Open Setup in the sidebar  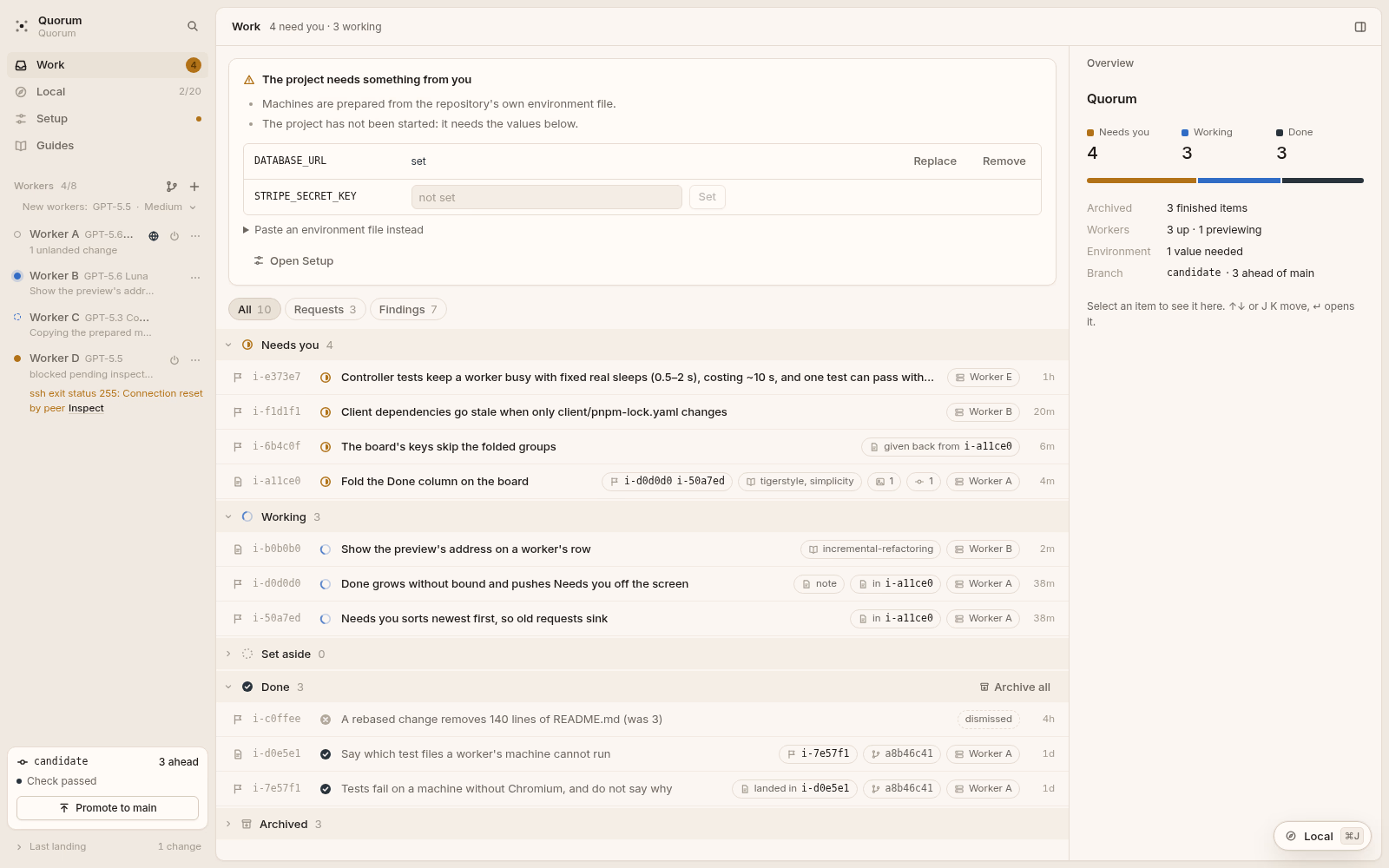coord(108,119)
